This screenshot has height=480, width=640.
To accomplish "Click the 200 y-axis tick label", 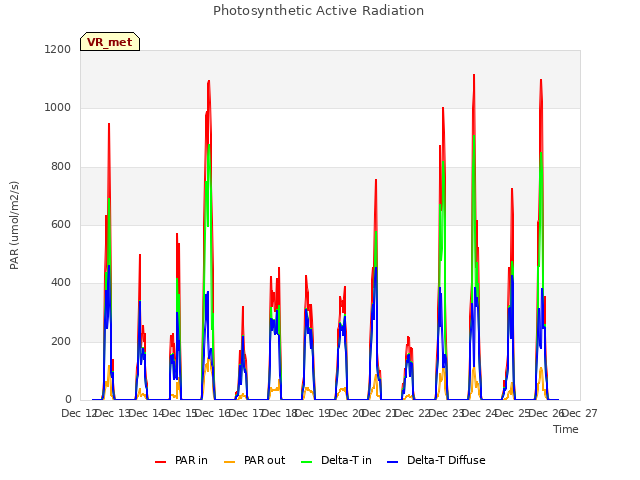I will [61, 342].
